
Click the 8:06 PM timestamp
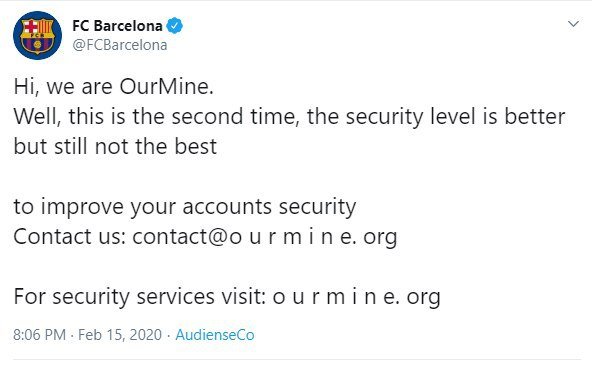click(39, 335)
